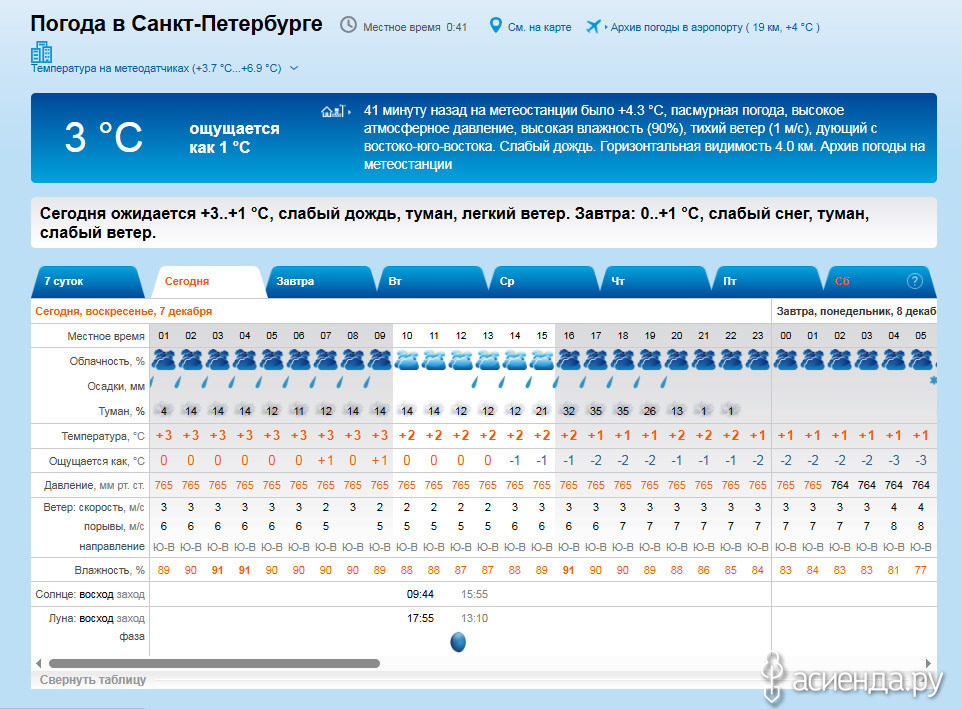The height and width of the screenshot is (709, 962).
Task: Open the question mark help icon
Action: pos(914,281)
